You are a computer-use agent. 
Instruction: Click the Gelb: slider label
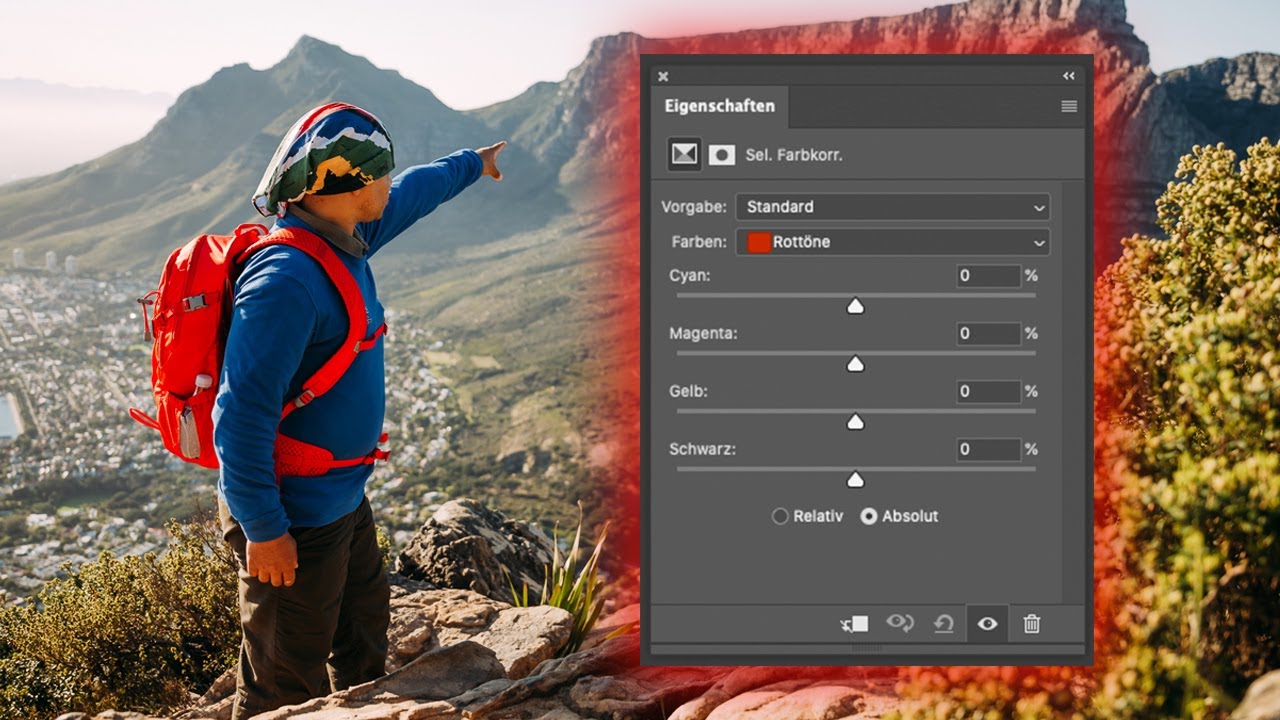click(688, 391)
